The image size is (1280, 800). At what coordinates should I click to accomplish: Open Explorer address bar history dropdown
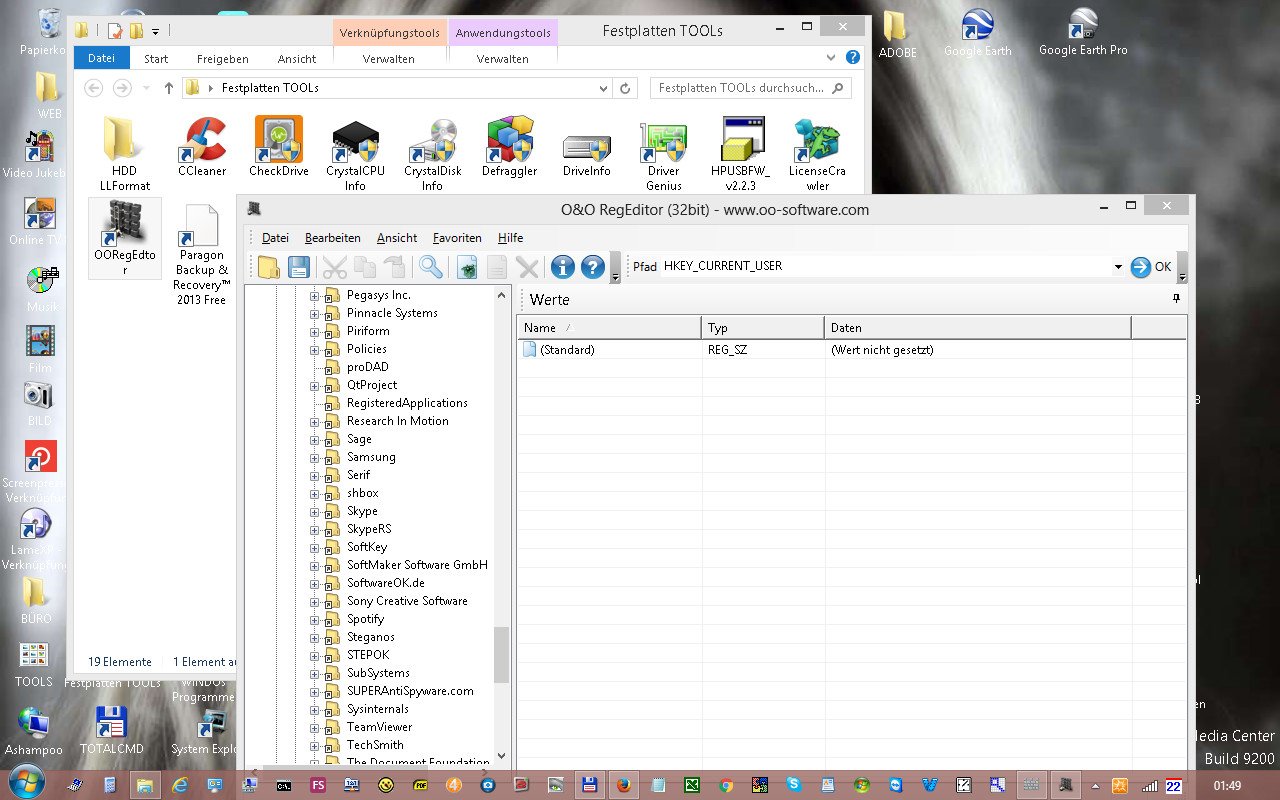[604, 88]
